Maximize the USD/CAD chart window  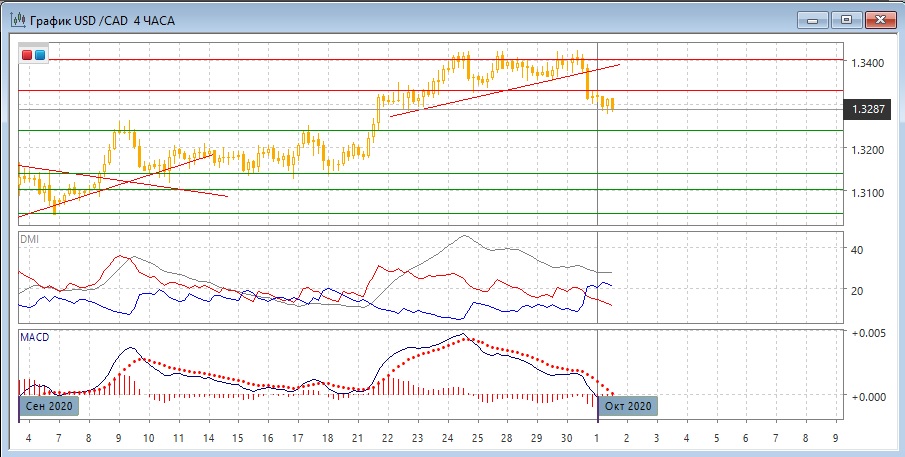tap(846, 19)
